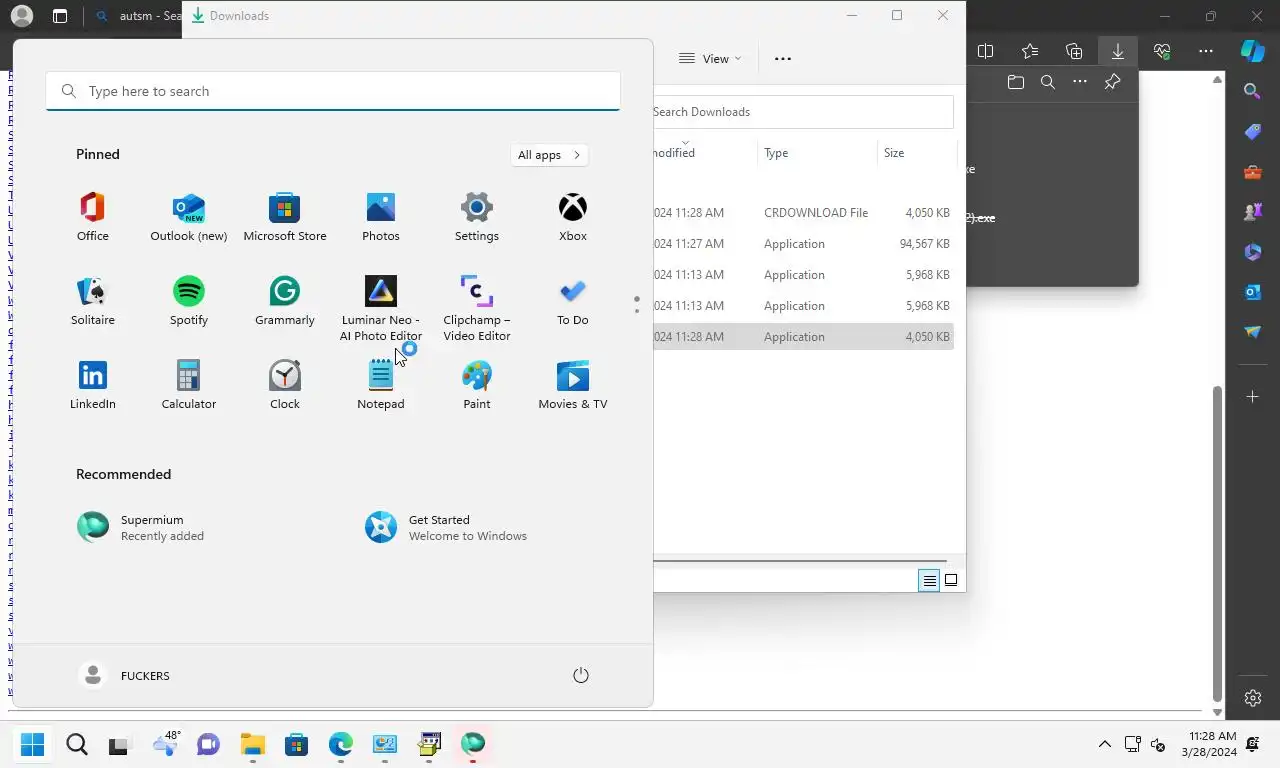Viewport: 1280px width, 768px height.
Task: Select the CRDOWNLOAD File row
Action: tap(804, 213)
